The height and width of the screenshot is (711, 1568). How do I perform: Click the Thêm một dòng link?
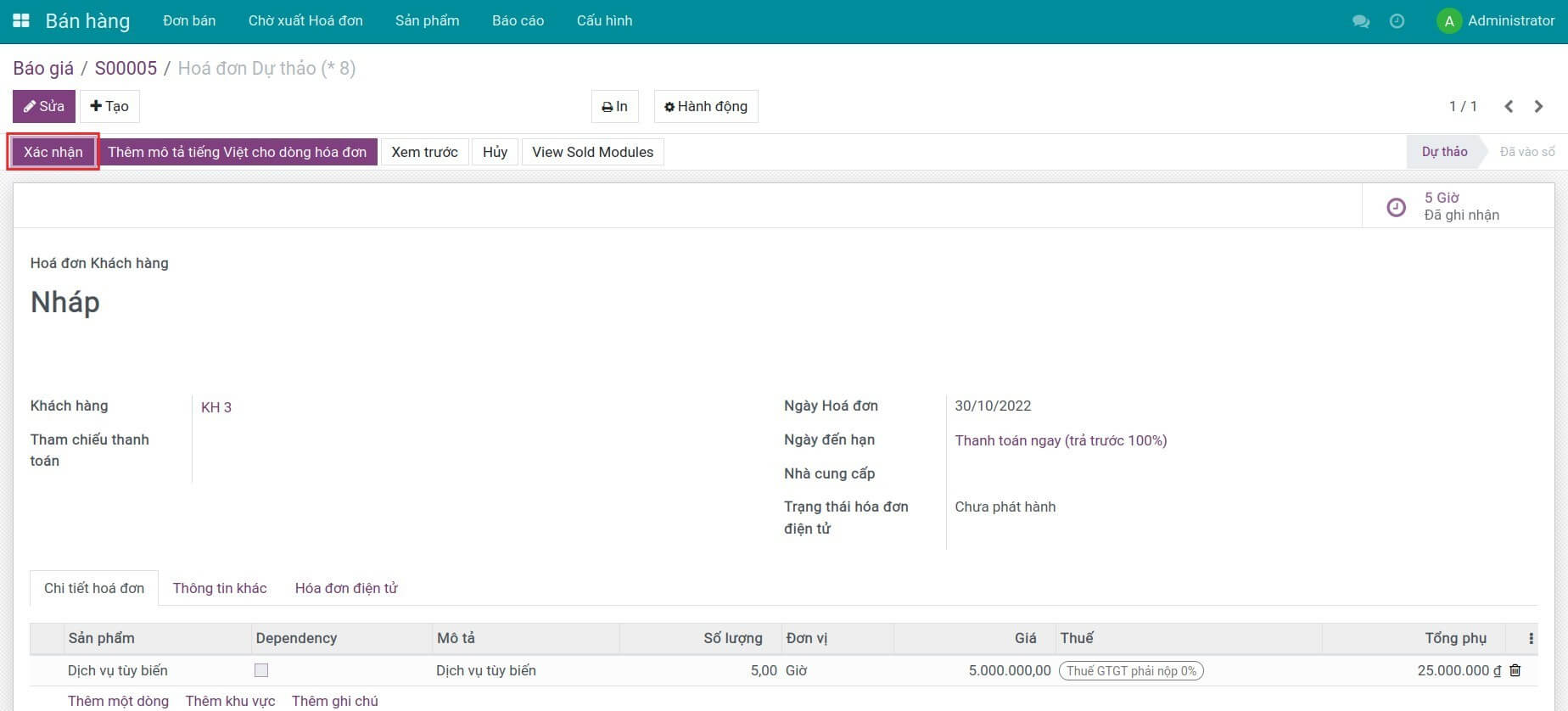point(118,701)
